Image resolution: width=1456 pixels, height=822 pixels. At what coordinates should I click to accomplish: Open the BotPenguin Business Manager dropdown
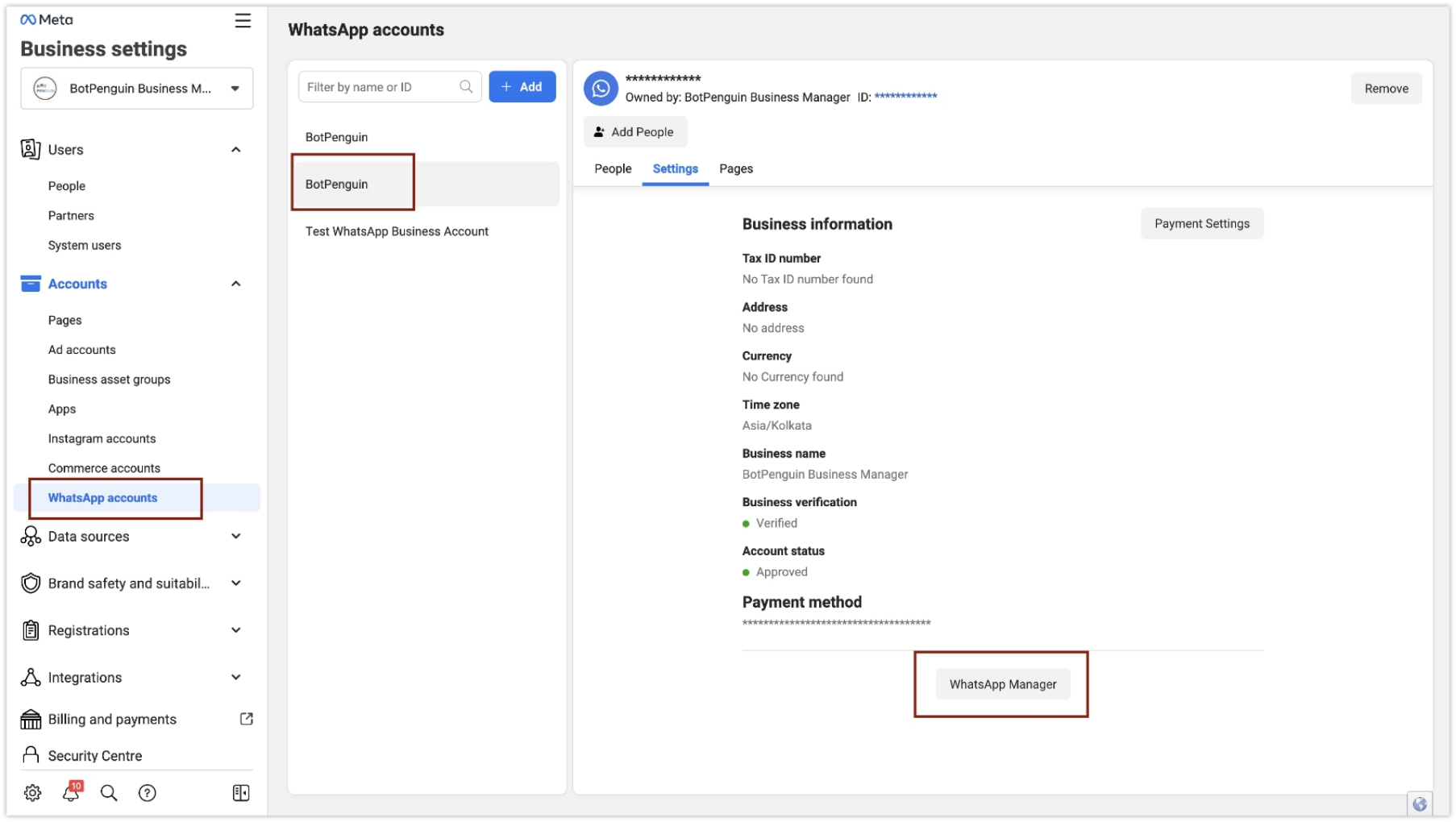pos(137,89)
